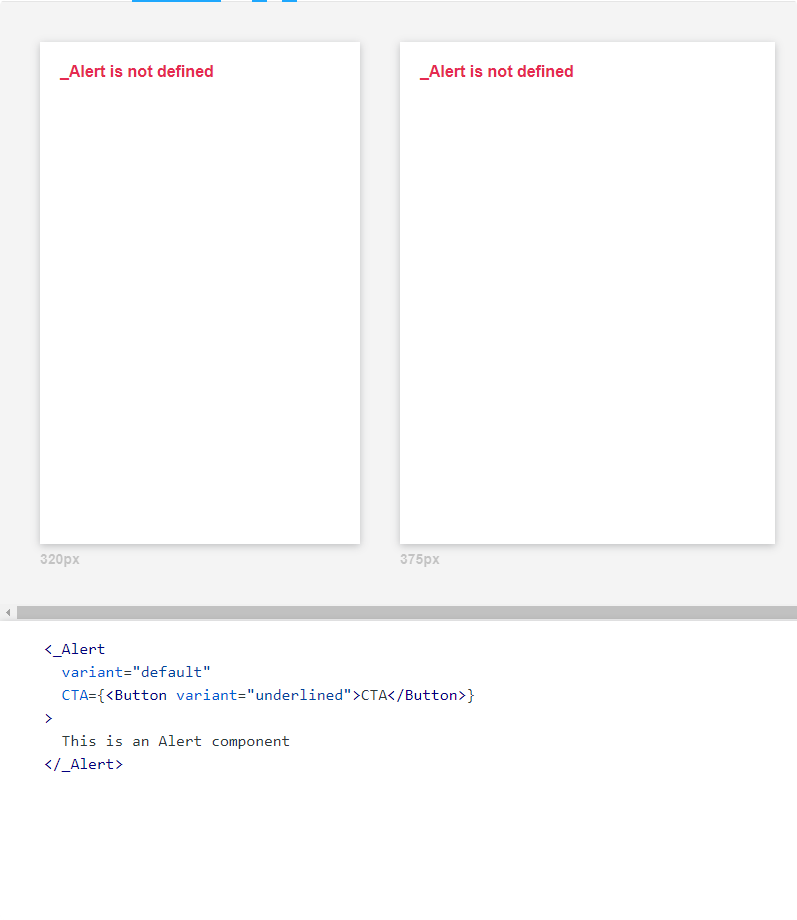
Task: Click the closing "</_Alert>" tag line
Action: tap(83, 765)
